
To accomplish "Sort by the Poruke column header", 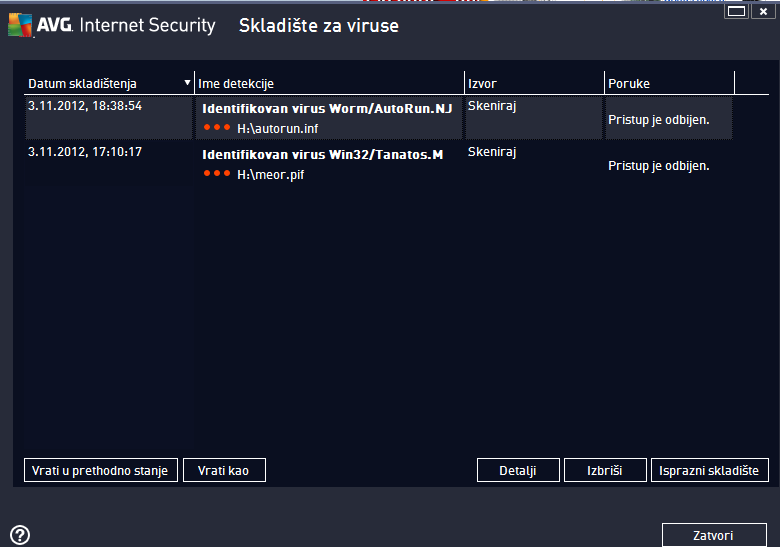I will (x=668, y=83).
